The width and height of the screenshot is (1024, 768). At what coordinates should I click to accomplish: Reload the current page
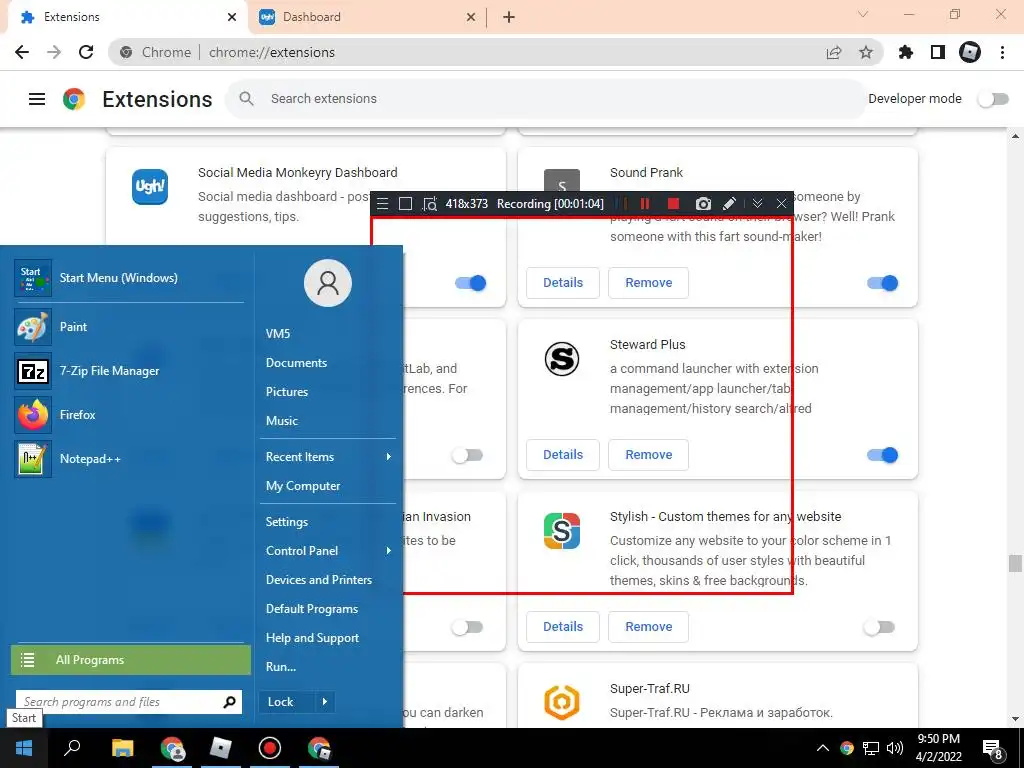pos(86,52)
